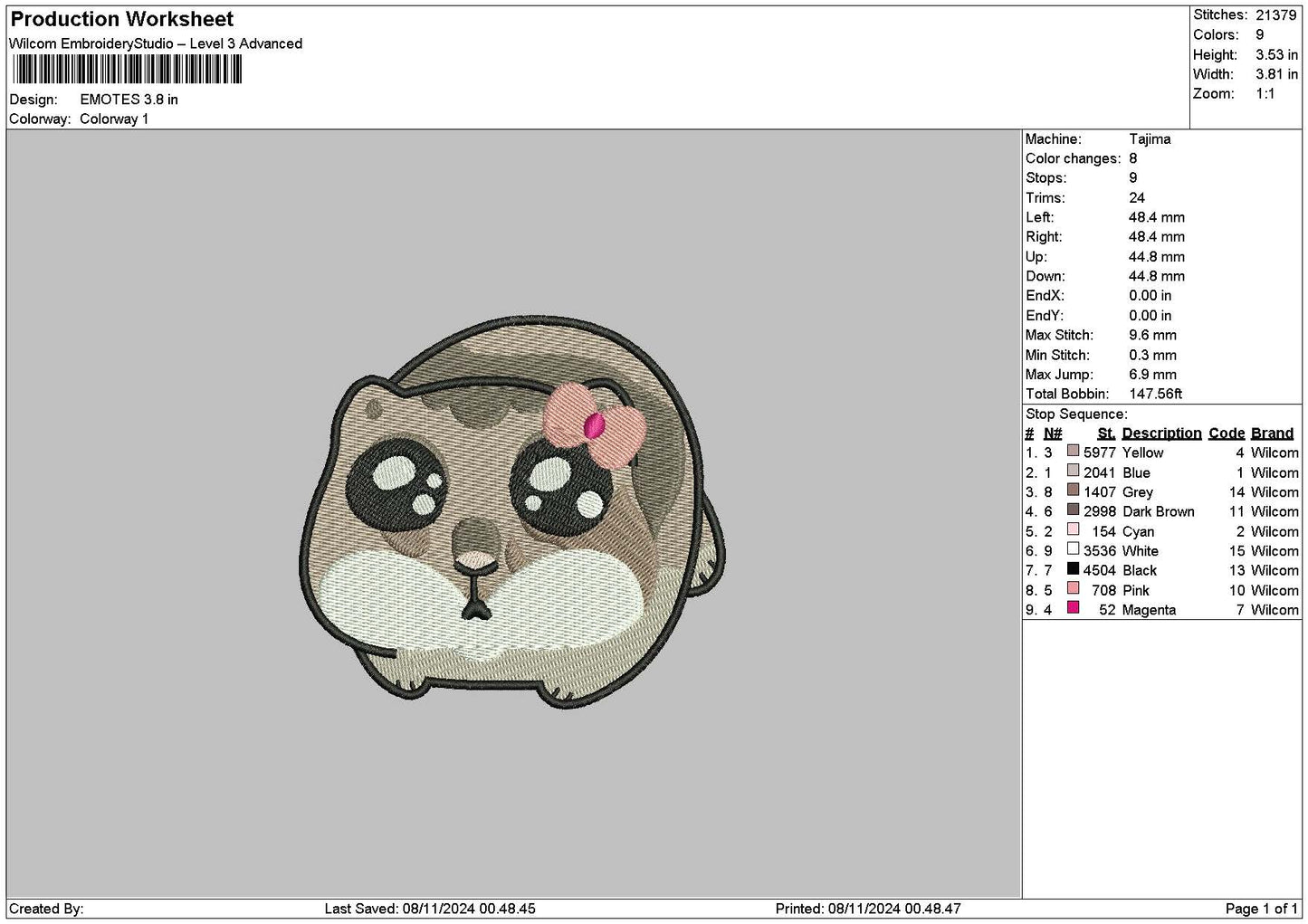The width and height of the screenshot is (1308, 924).
Task: Select the Total Bobbin value '147.56ft'
Action: pos(1156,395)
